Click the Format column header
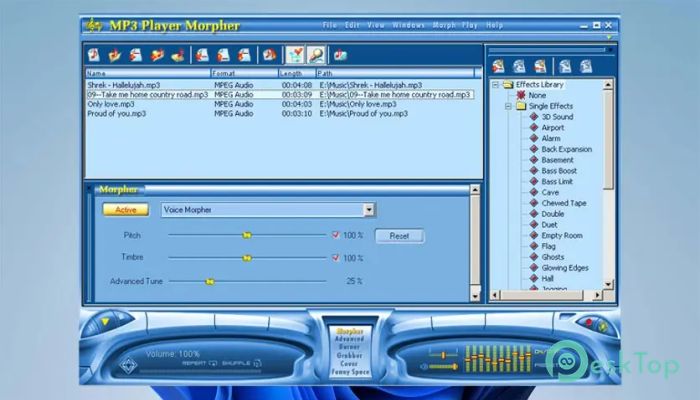The image size is (700, 400). [x=245, y=73]
